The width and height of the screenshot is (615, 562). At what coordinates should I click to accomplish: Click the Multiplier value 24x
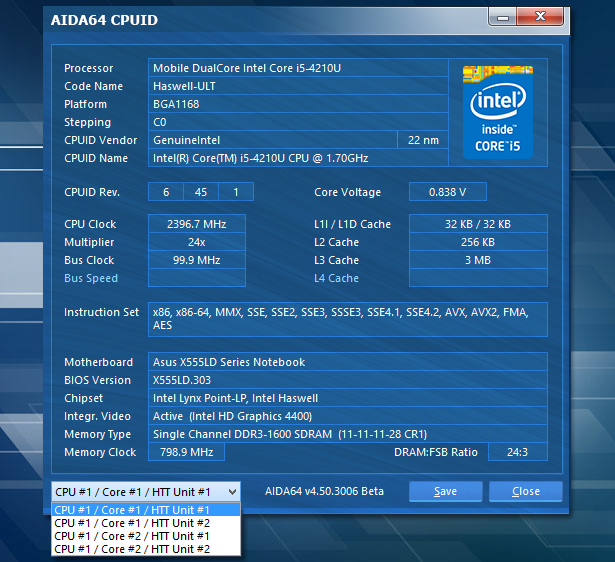(197, 242)
